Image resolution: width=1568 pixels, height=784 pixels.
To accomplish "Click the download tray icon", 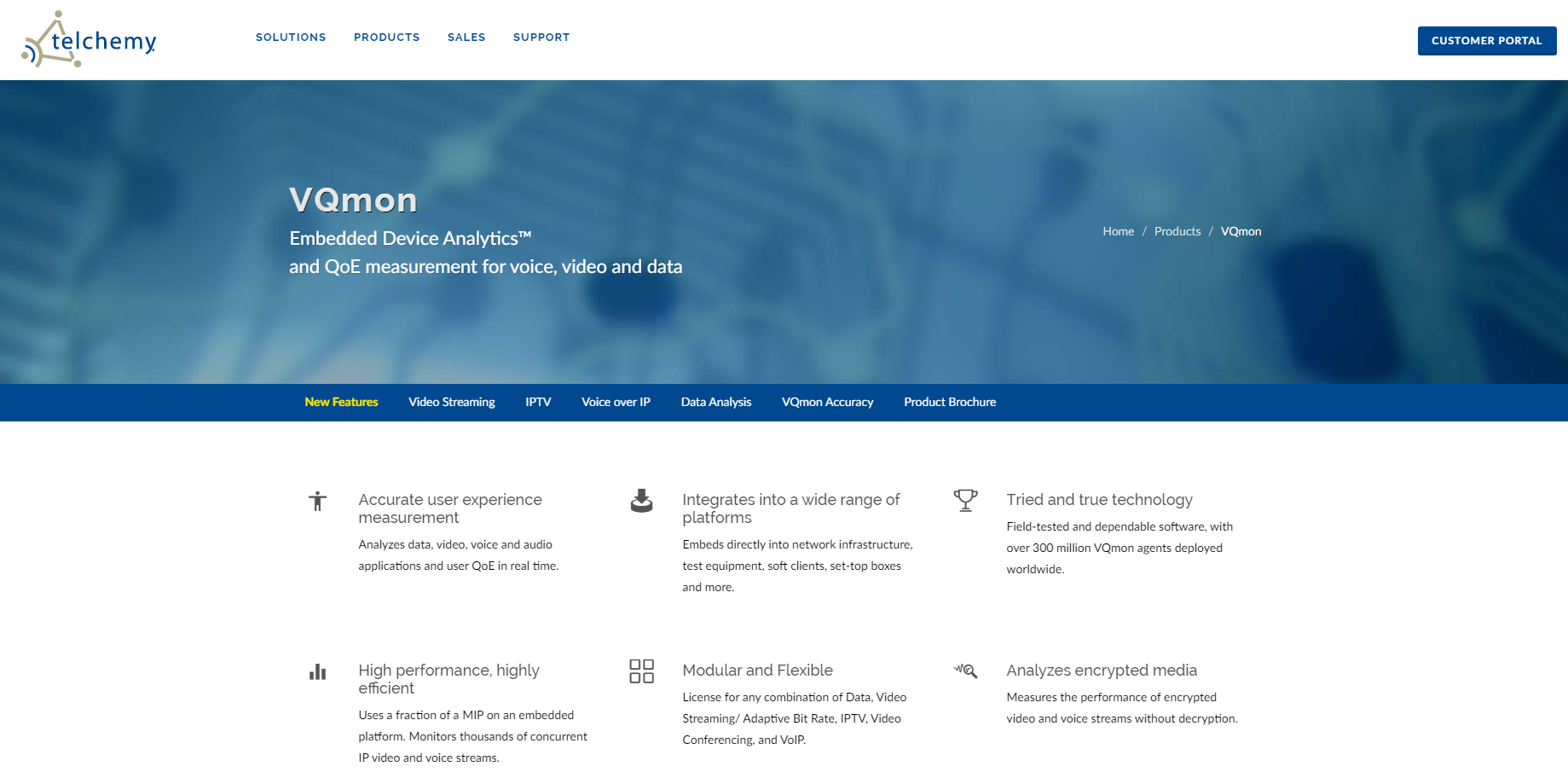I will pos(641,501).
